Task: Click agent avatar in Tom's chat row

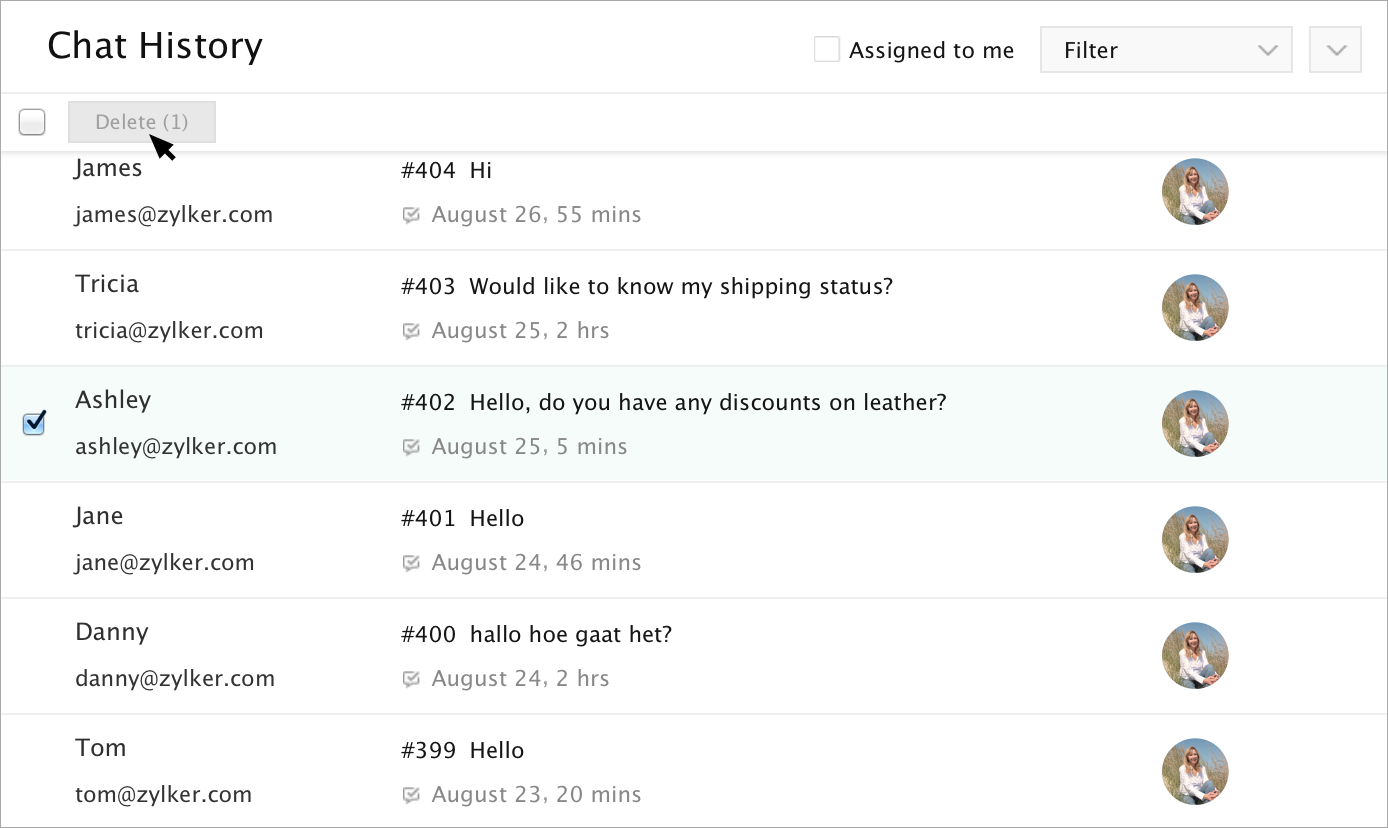Action: pyautogui.click(x=1195, y=772)
